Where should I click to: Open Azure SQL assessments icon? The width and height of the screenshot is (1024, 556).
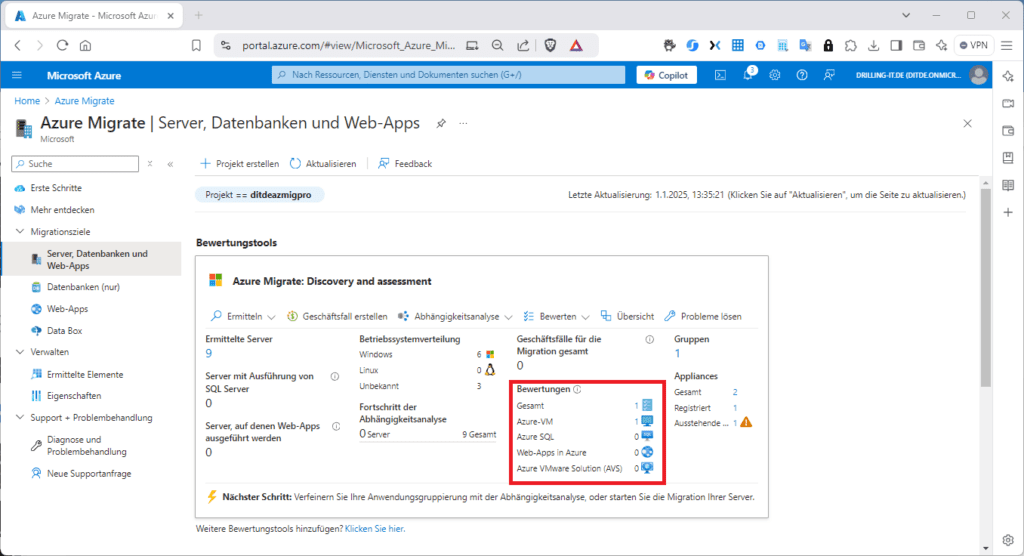click(647, 436)
